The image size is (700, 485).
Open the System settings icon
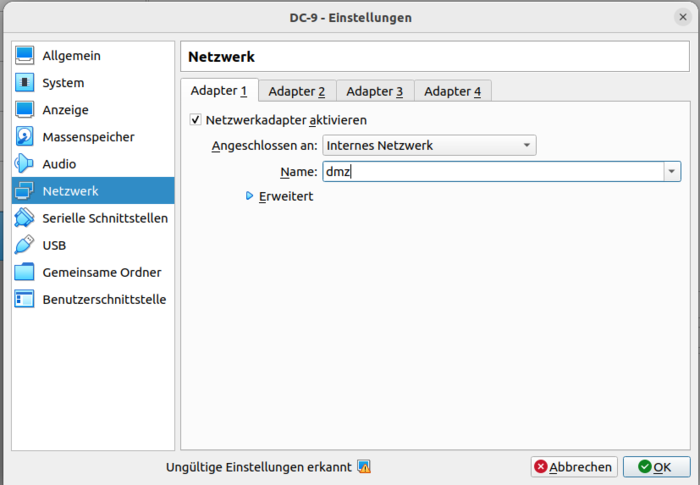click(25, 83)
